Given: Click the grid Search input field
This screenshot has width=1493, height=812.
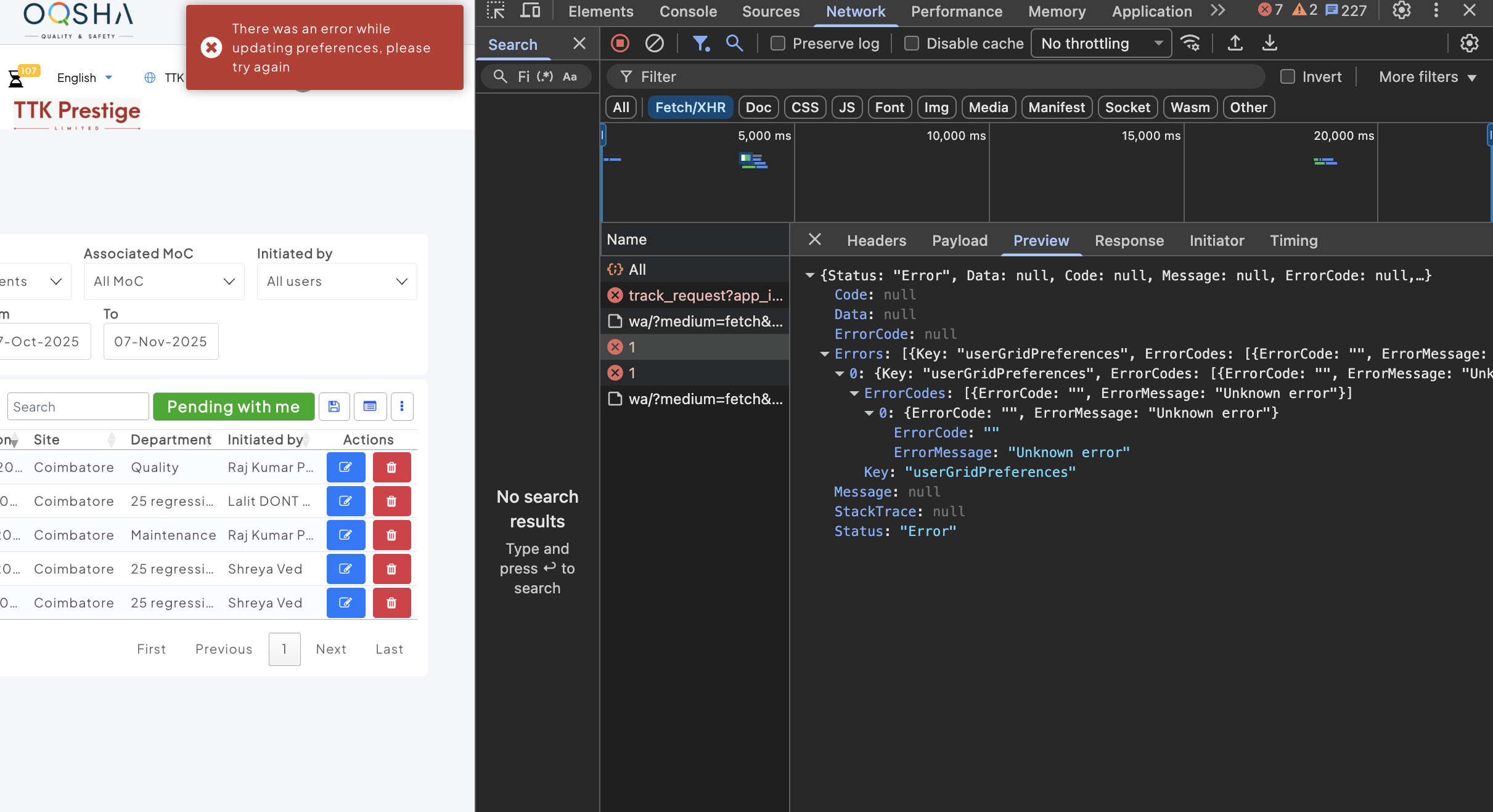Looking at the screenshot, I should click(78, 407).
